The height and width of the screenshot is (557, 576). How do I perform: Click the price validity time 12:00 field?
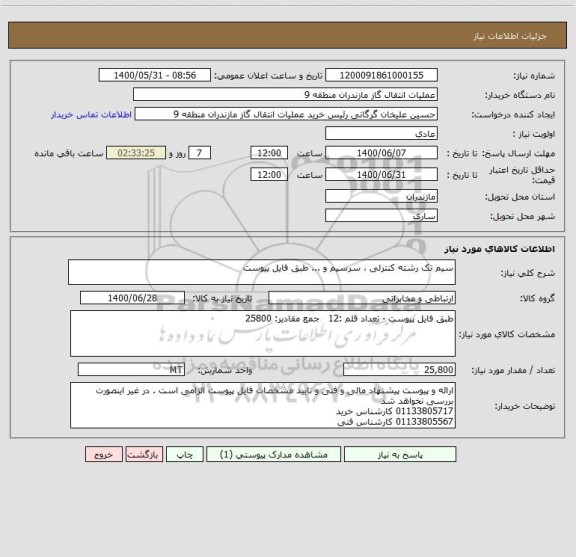click(269, 175)
